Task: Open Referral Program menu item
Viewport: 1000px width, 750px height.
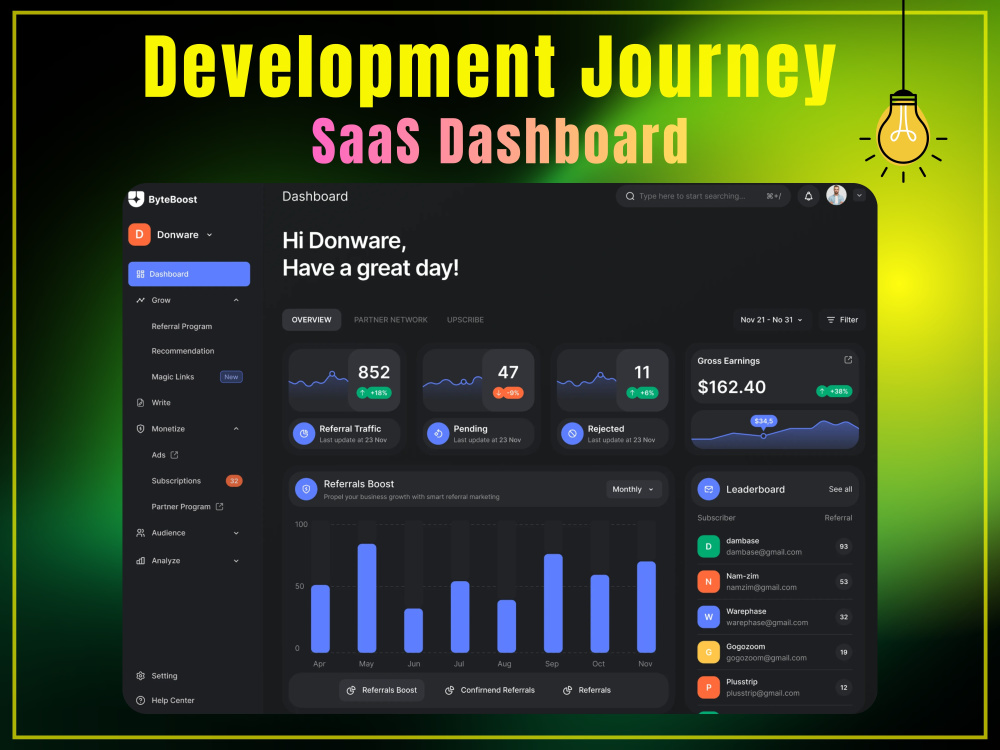Action: pos(182,326)
